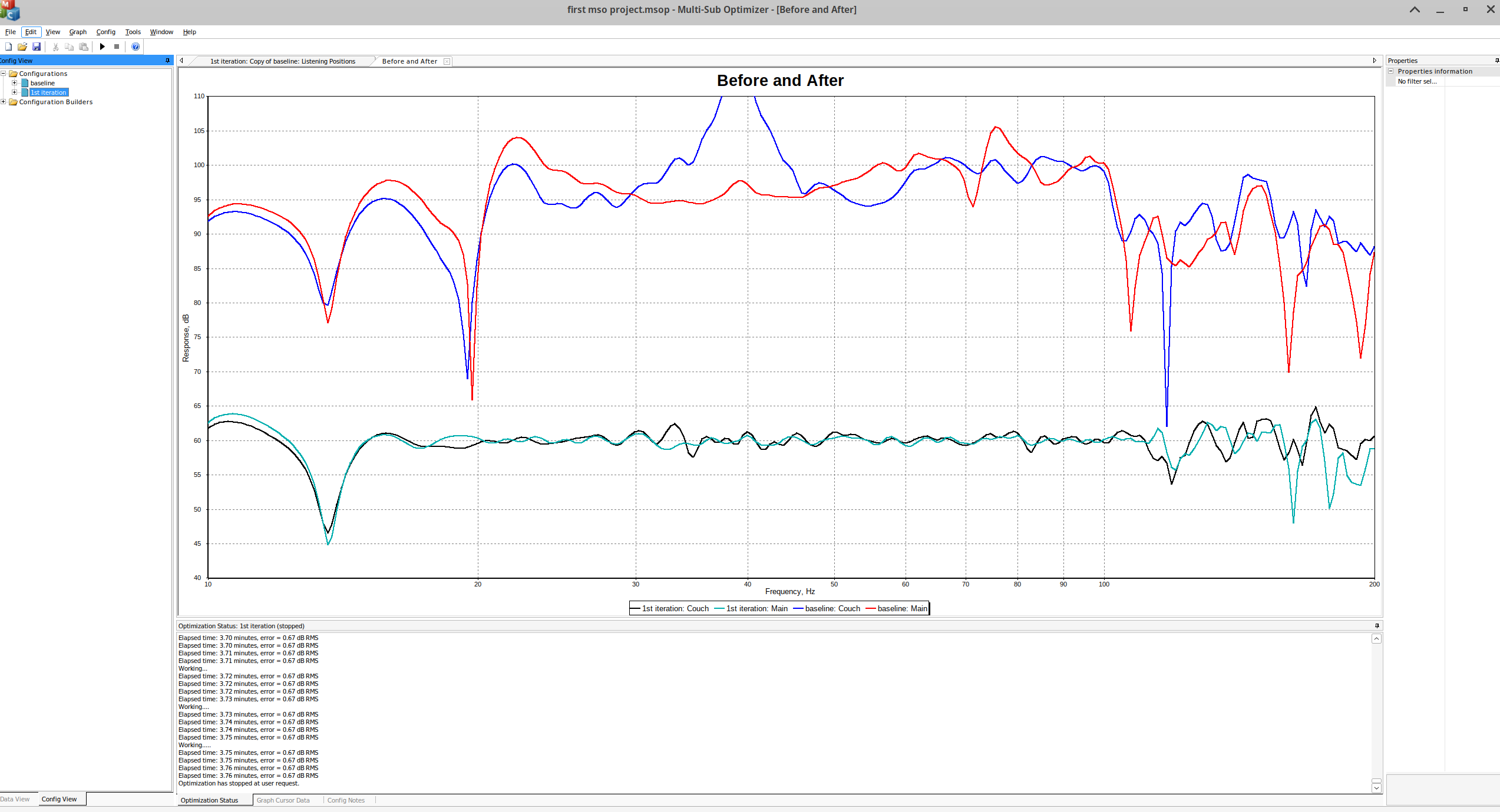This screenshot has height=812, width=1500.
Task: Click the baseline configuration document icon
Action: click(x=25, y=83)
